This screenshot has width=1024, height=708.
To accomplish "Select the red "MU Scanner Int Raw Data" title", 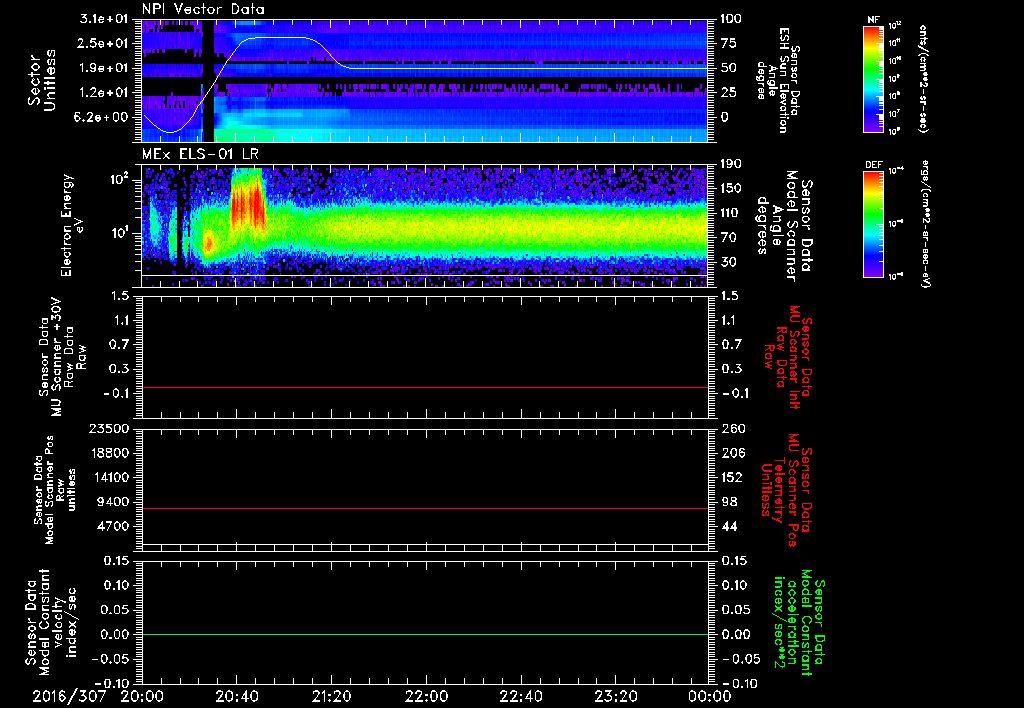I will pos(788,357).
